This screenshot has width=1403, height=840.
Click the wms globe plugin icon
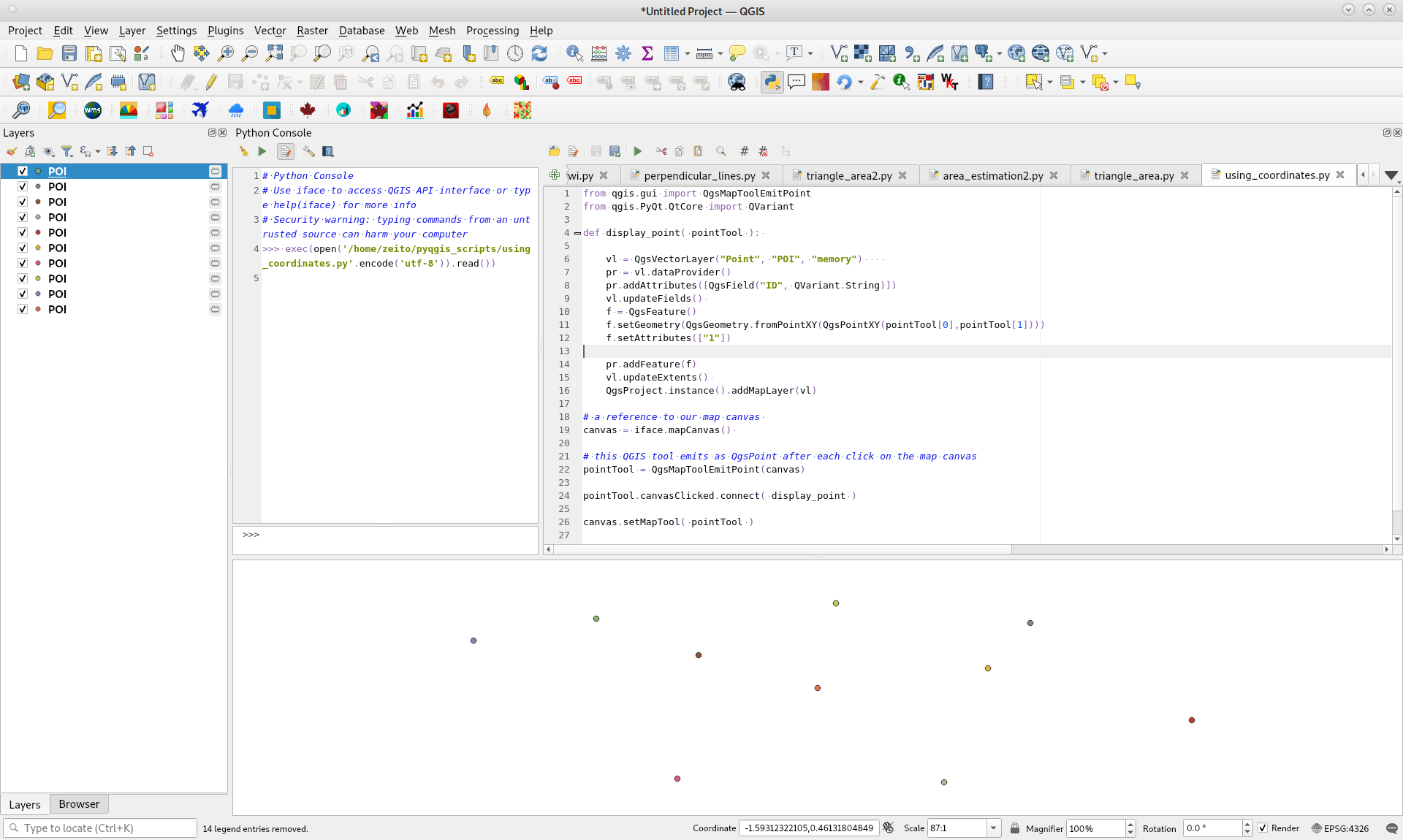pyautogui.click(x=93, y=110)
